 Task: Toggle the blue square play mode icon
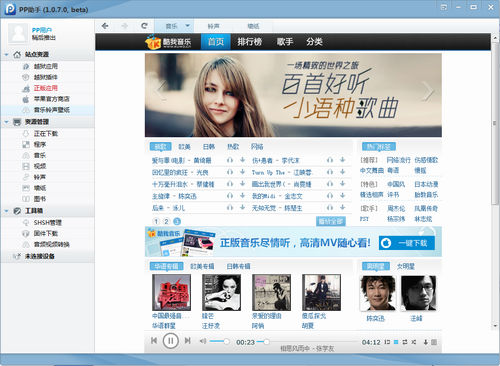point(396,342)
